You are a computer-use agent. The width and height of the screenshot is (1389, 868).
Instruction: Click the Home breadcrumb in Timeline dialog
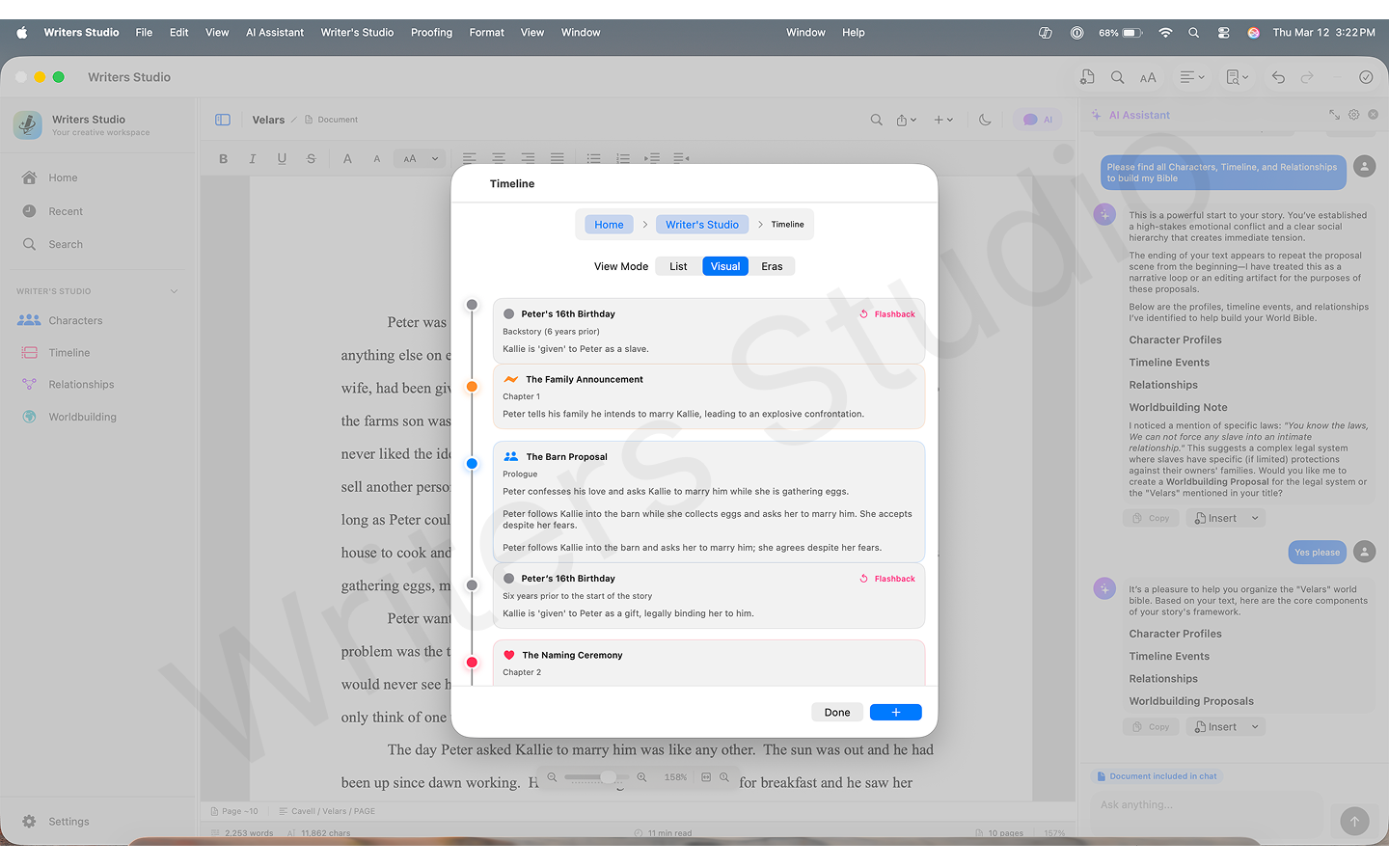click(x=609, y=225)
